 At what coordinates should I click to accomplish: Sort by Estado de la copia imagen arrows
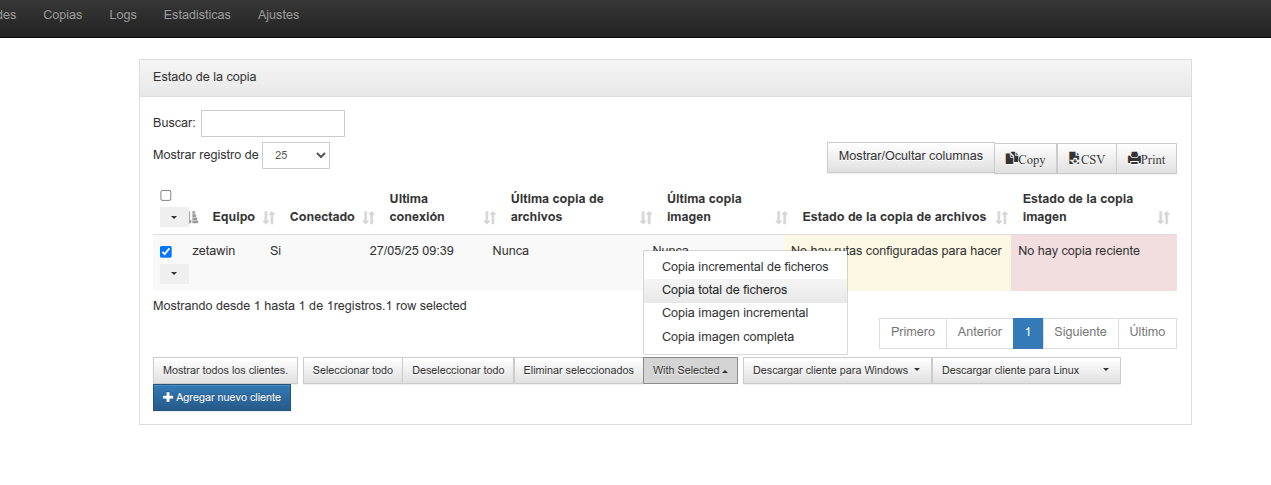pyautogui.click(x=1163, y=217)
